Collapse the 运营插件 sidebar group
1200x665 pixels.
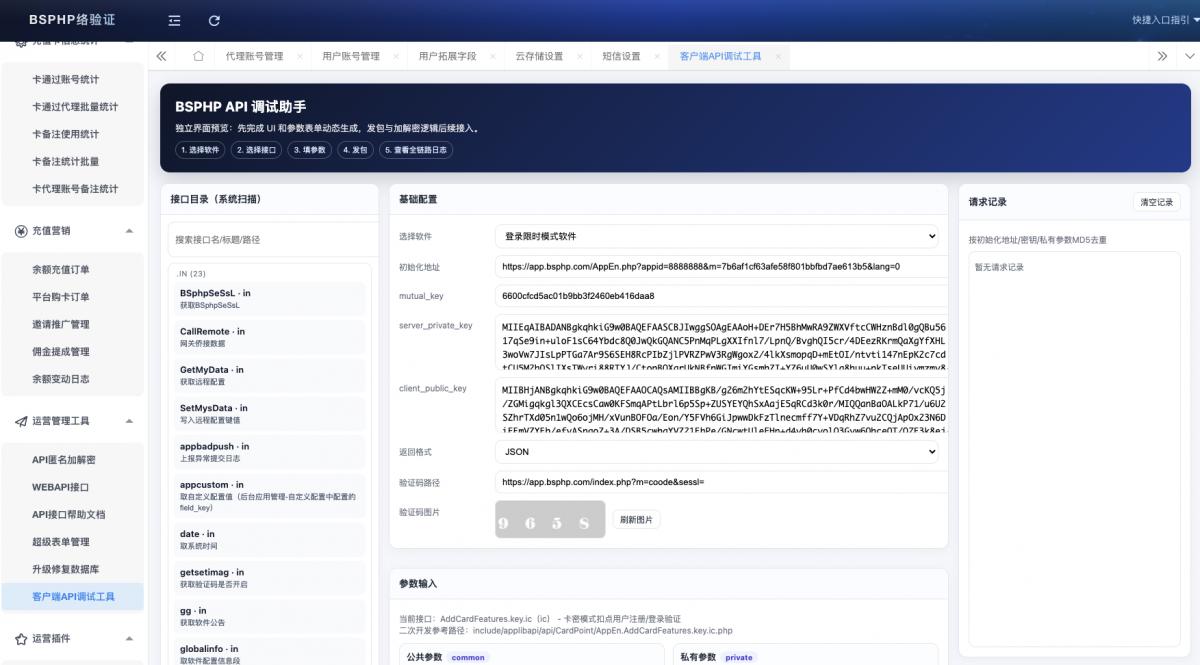click(x=129, y=638)
